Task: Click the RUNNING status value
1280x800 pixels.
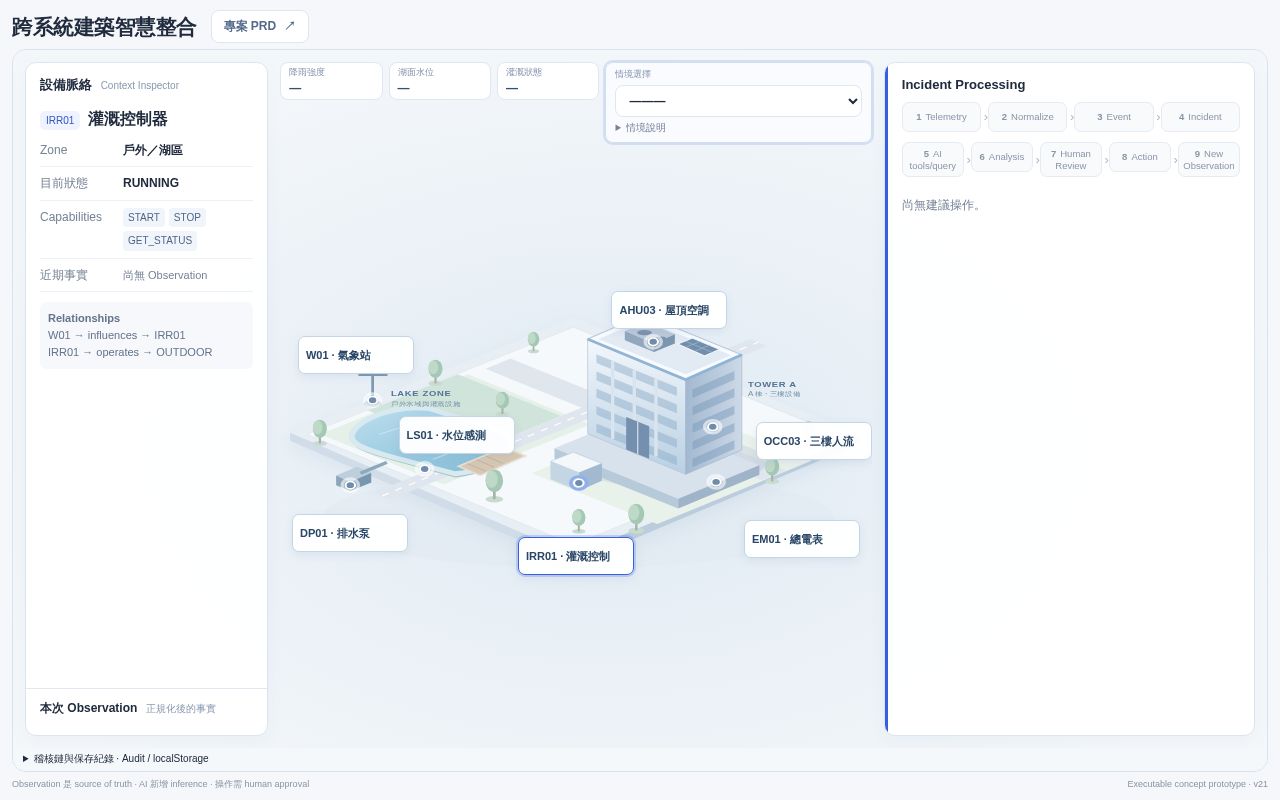Action: click(151, 183)
